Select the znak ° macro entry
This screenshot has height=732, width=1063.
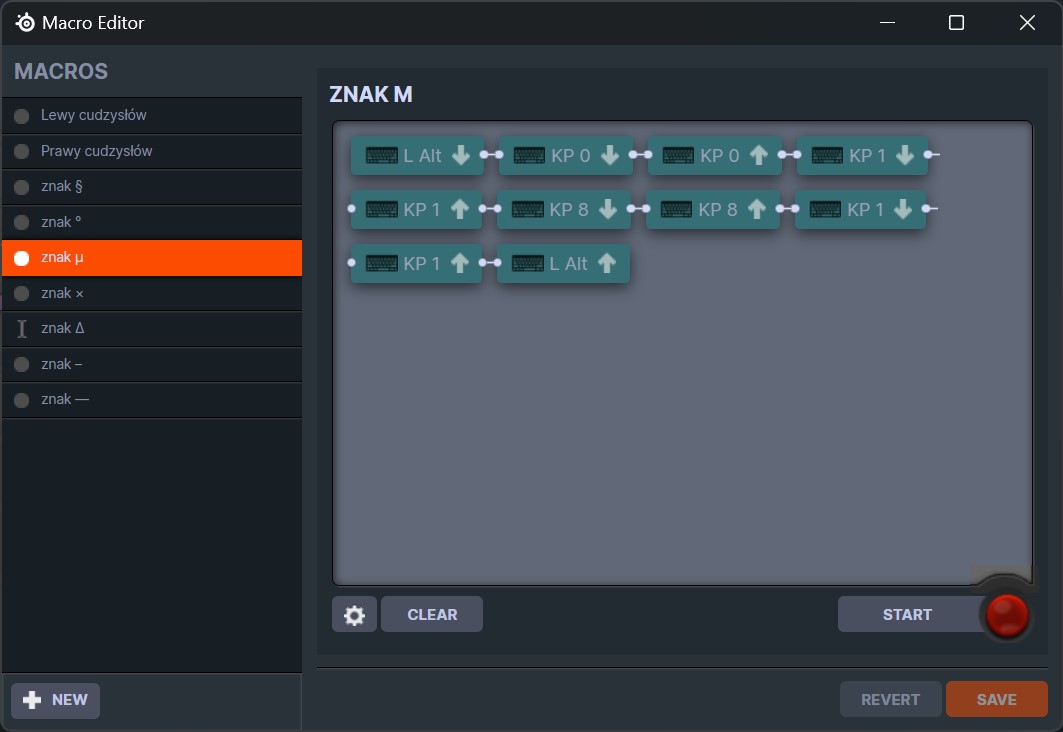click(62, 222)
